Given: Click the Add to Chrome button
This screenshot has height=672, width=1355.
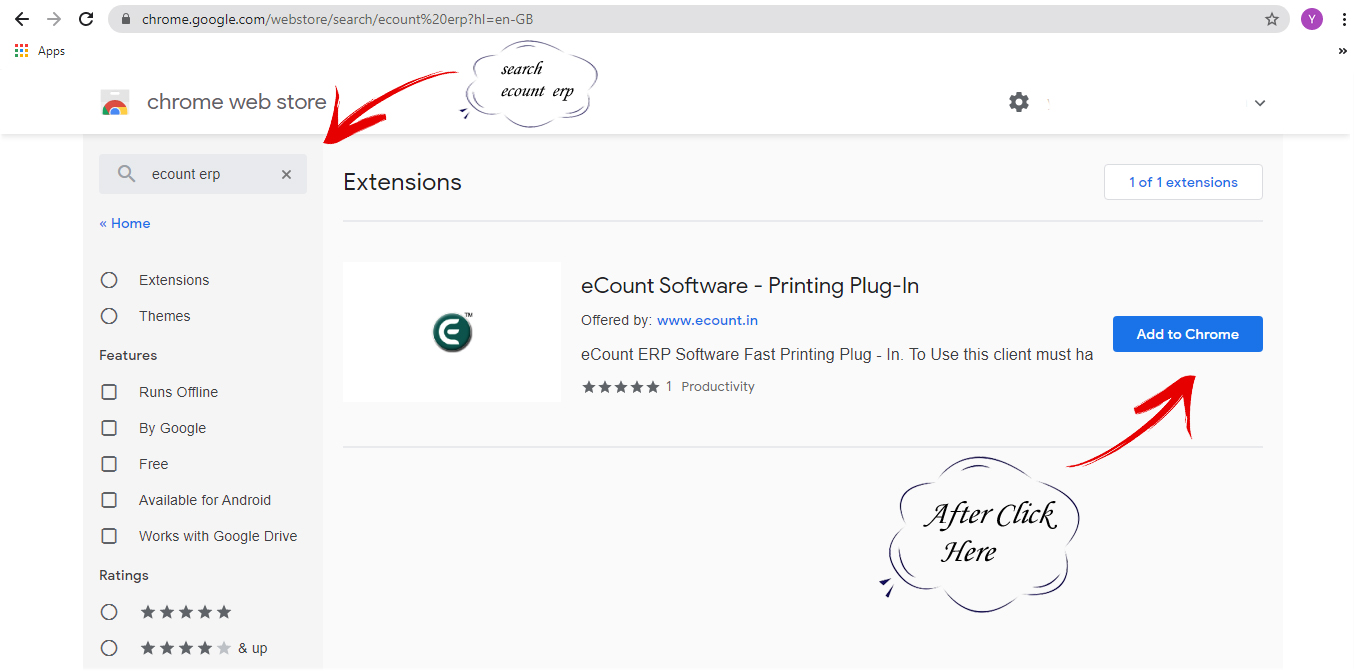Looking at the screenshot, I should pos(1188,334).
